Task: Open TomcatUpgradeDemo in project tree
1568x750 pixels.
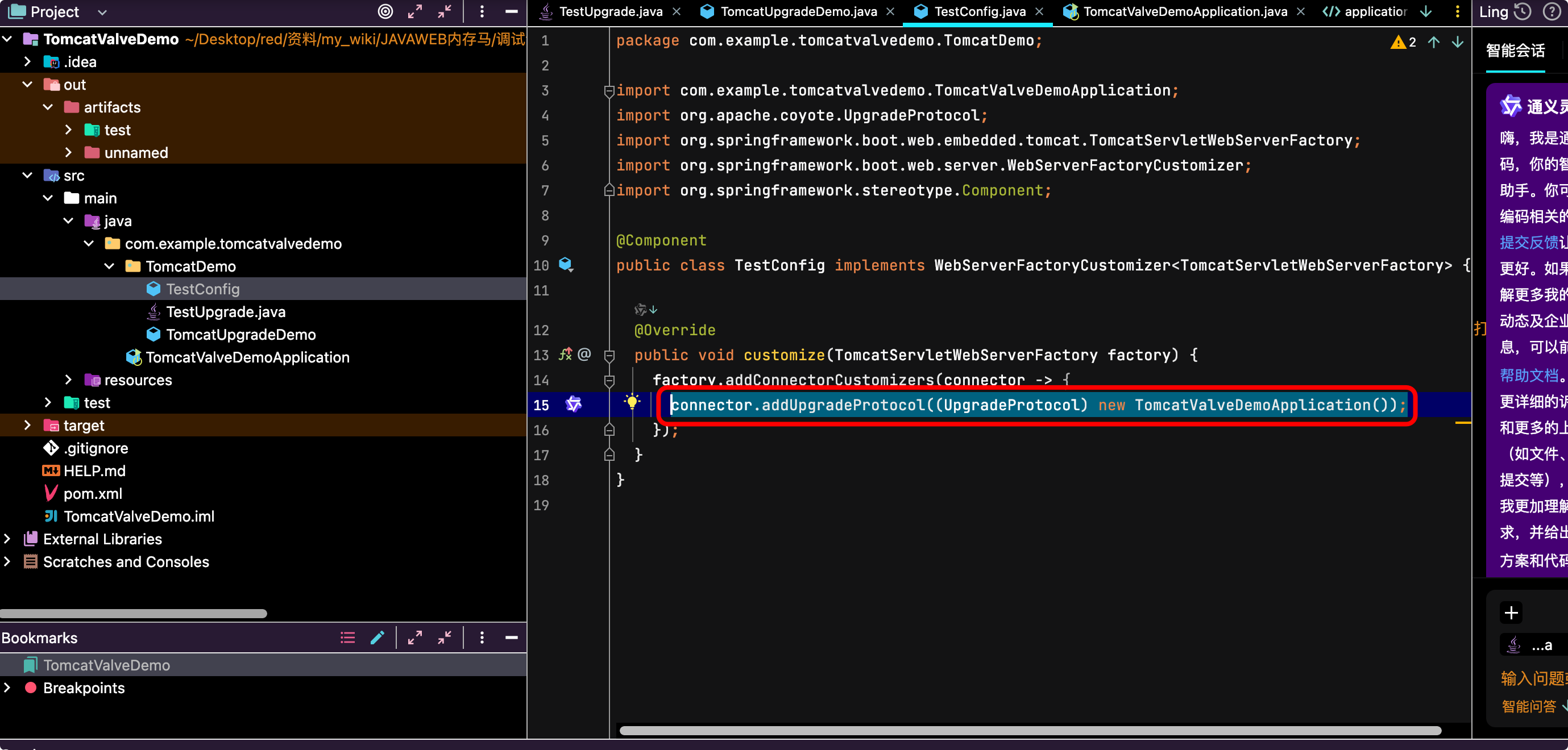Action: click(240, 335)
